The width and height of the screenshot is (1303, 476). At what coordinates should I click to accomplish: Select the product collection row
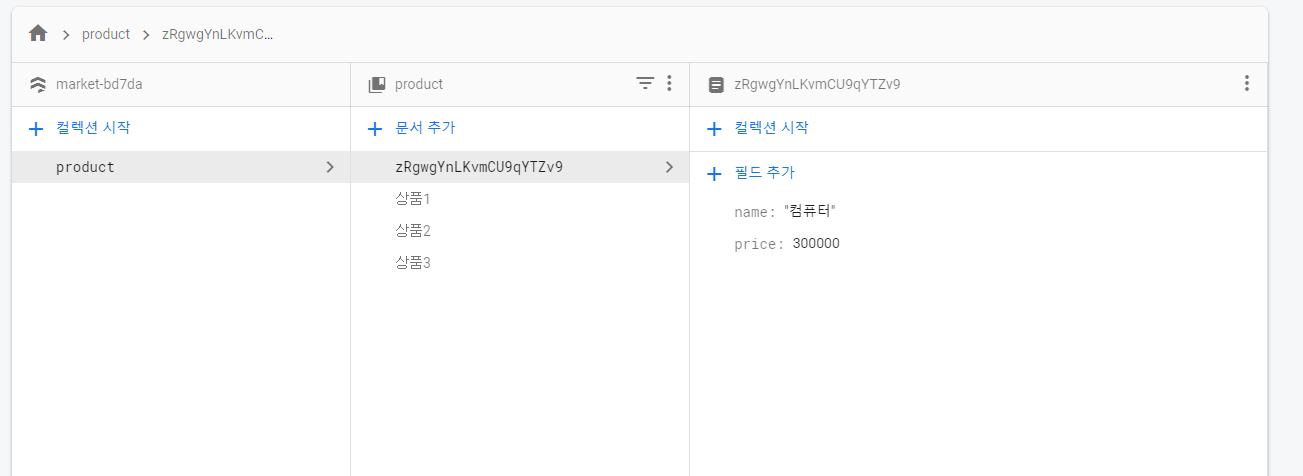point(181,167)
